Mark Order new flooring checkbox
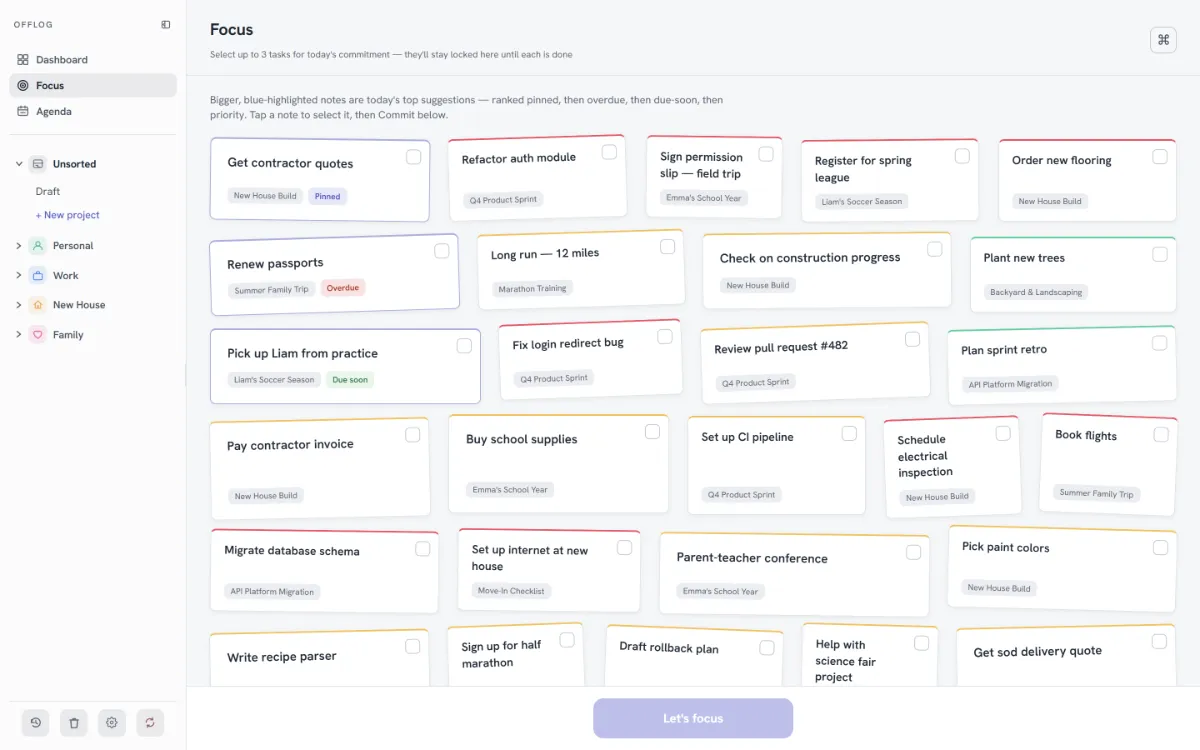Image resolution: width=1200 pixels, height=750 pixels. coord(1160,157)
